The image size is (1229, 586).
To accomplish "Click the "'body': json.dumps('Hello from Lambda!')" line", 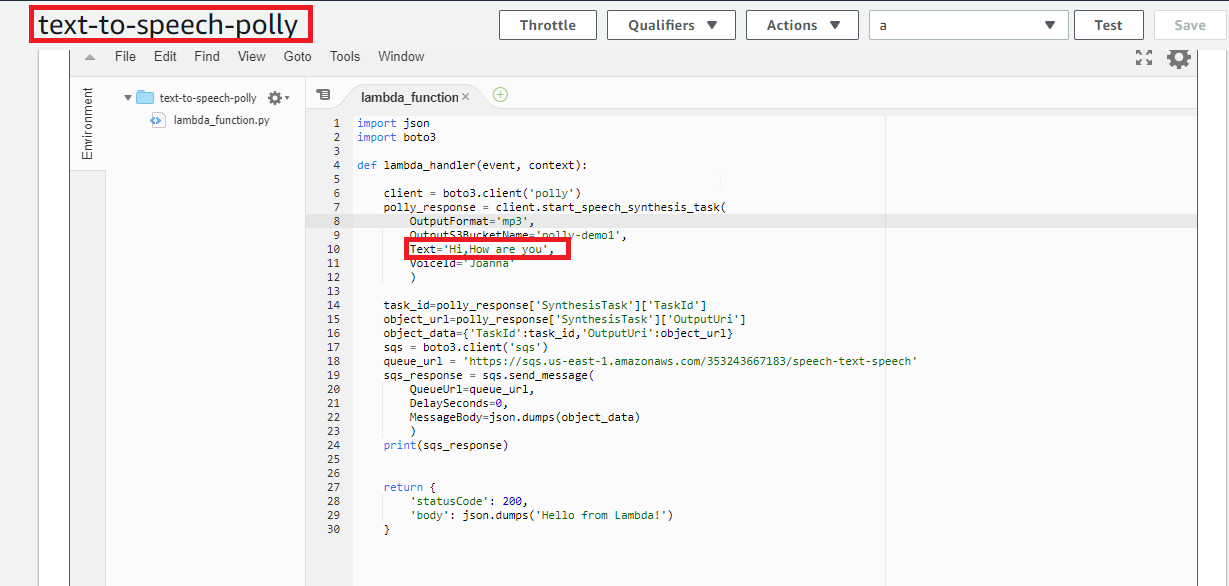I will (541, 515).
